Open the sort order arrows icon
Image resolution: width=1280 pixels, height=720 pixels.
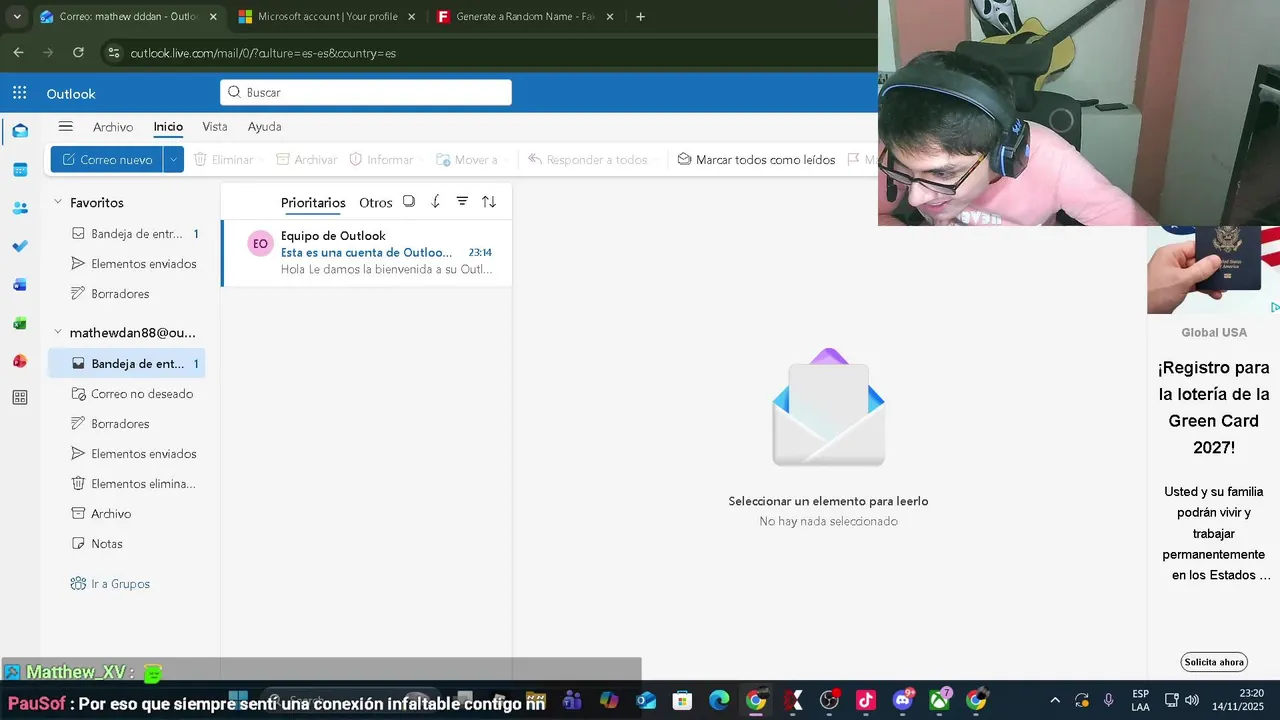click(489, 201)
